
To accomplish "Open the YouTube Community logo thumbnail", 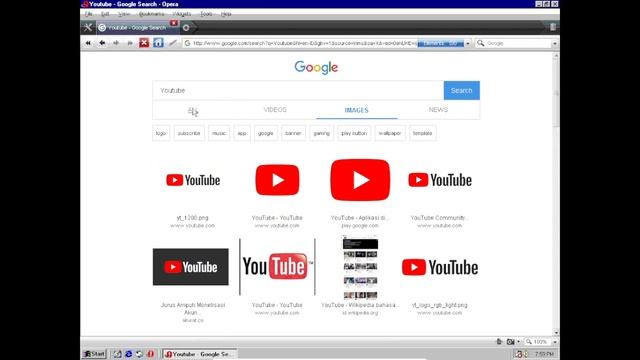I will click(440, 180).
